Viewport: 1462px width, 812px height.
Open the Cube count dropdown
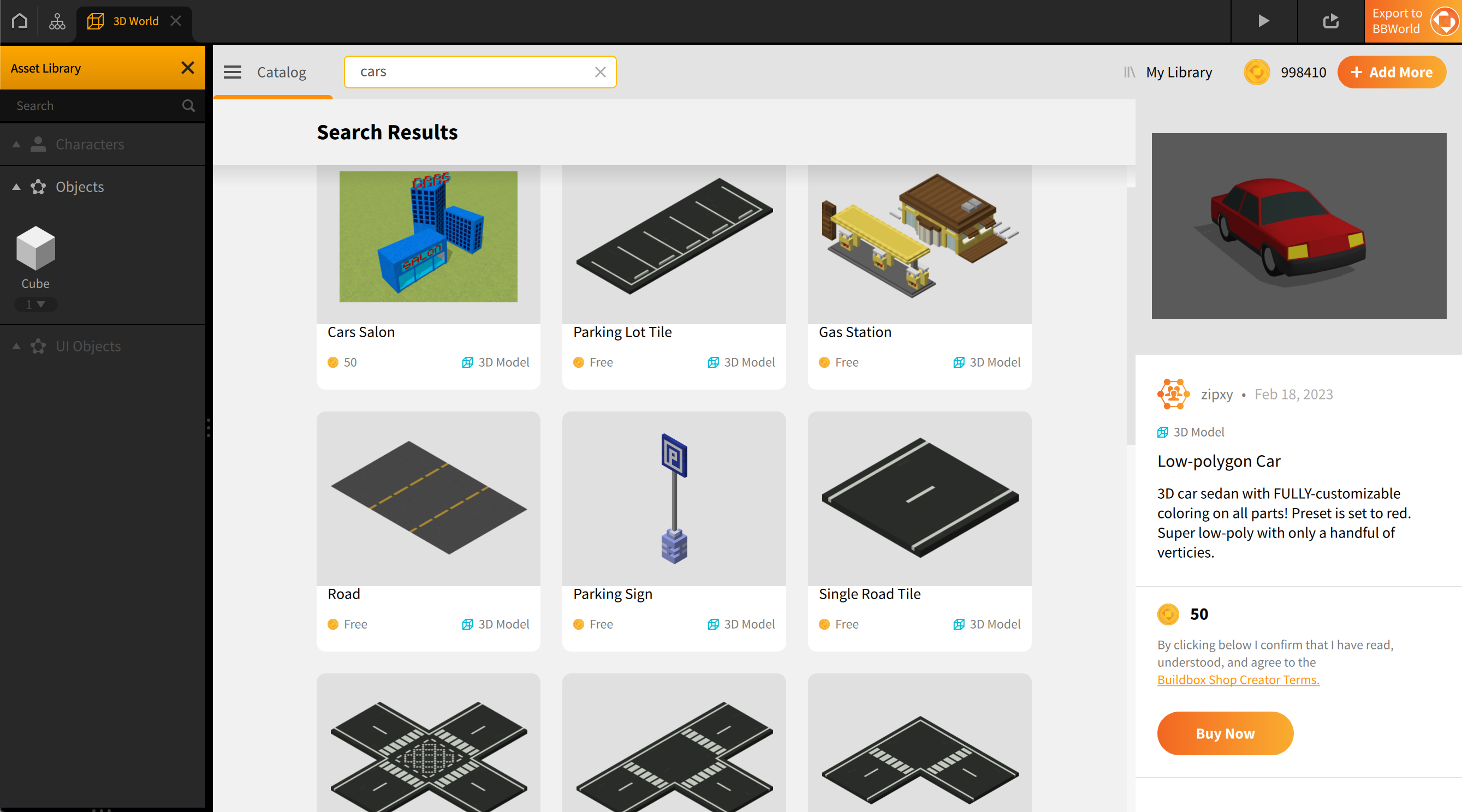click(x=35, y=304)
